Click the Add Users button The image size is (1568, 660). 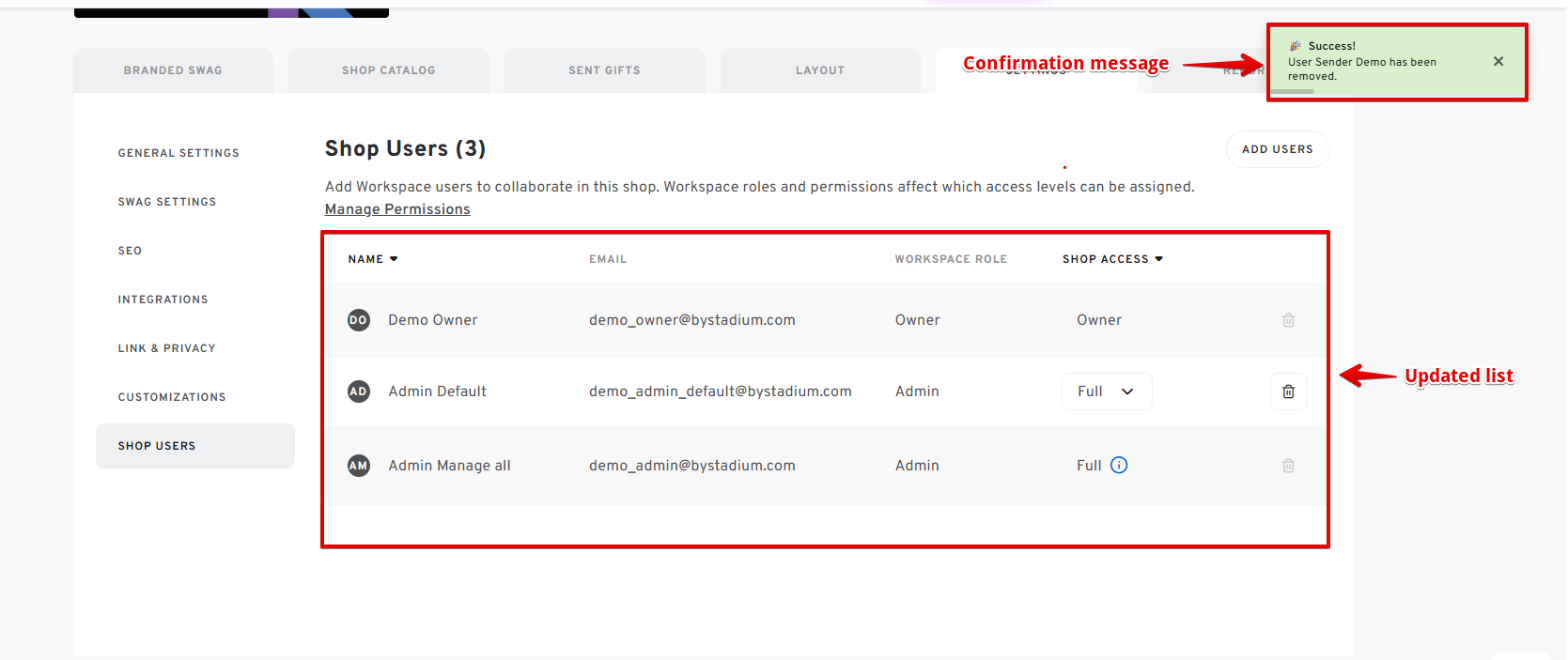1277,149
